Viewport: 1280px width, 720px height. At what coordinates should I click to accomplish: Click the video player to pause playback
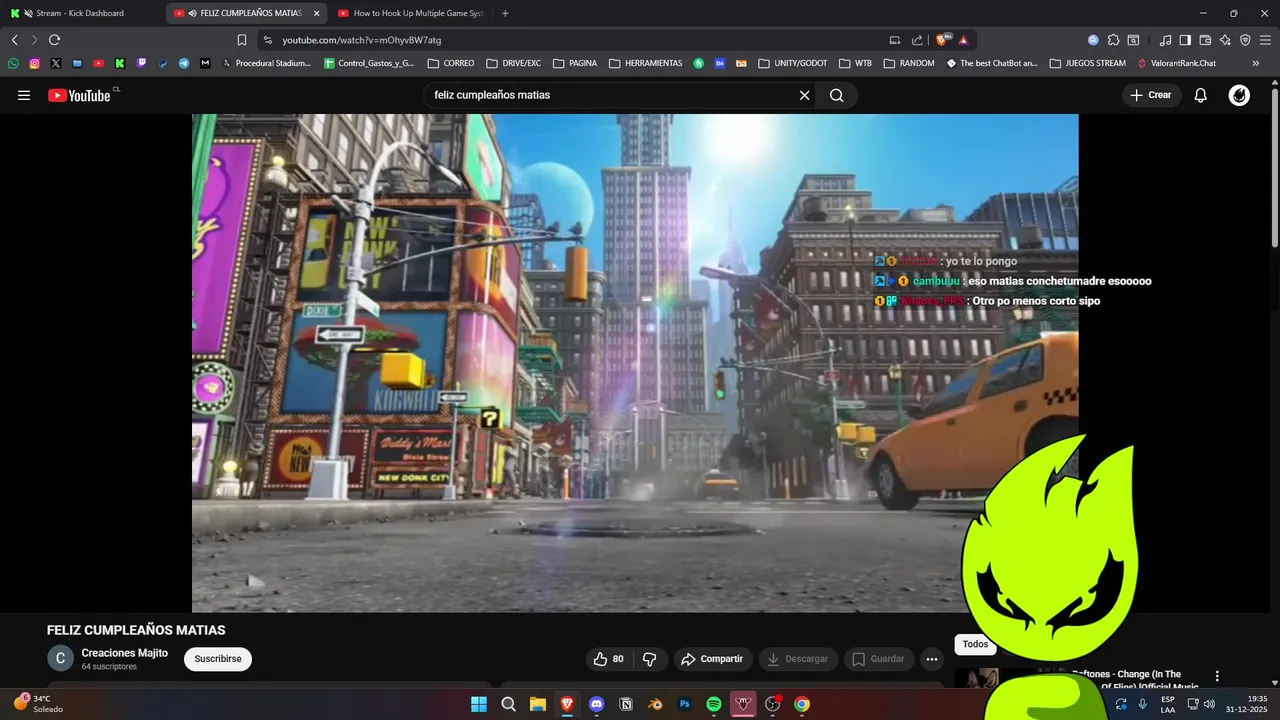click(635, 362)
